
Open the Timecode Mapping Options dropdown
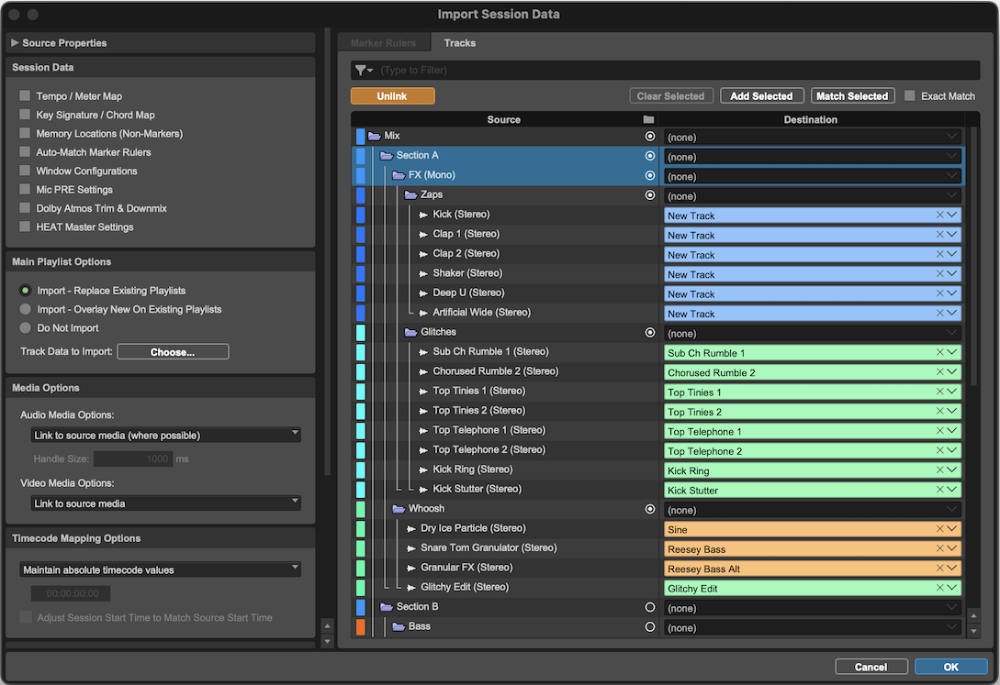pyautogui.click(x=160, y=568)
